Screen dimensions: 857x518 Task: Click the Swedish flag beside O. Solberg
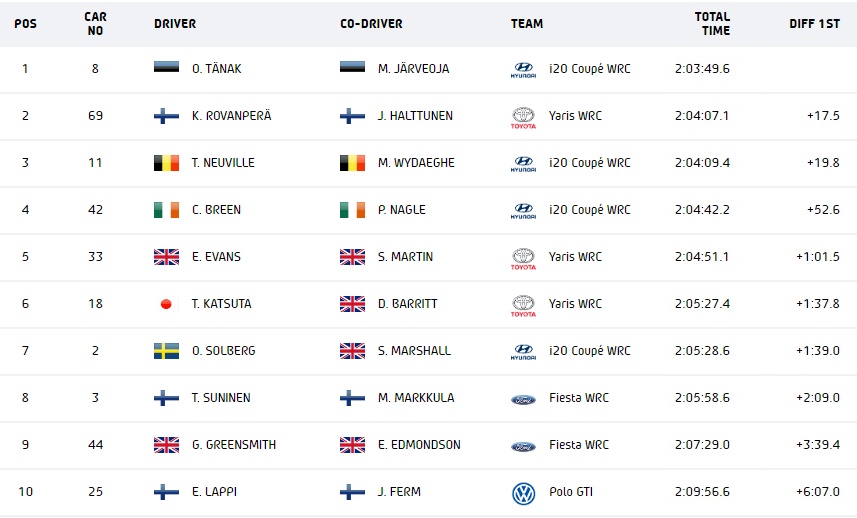click(x=166, y=351)
